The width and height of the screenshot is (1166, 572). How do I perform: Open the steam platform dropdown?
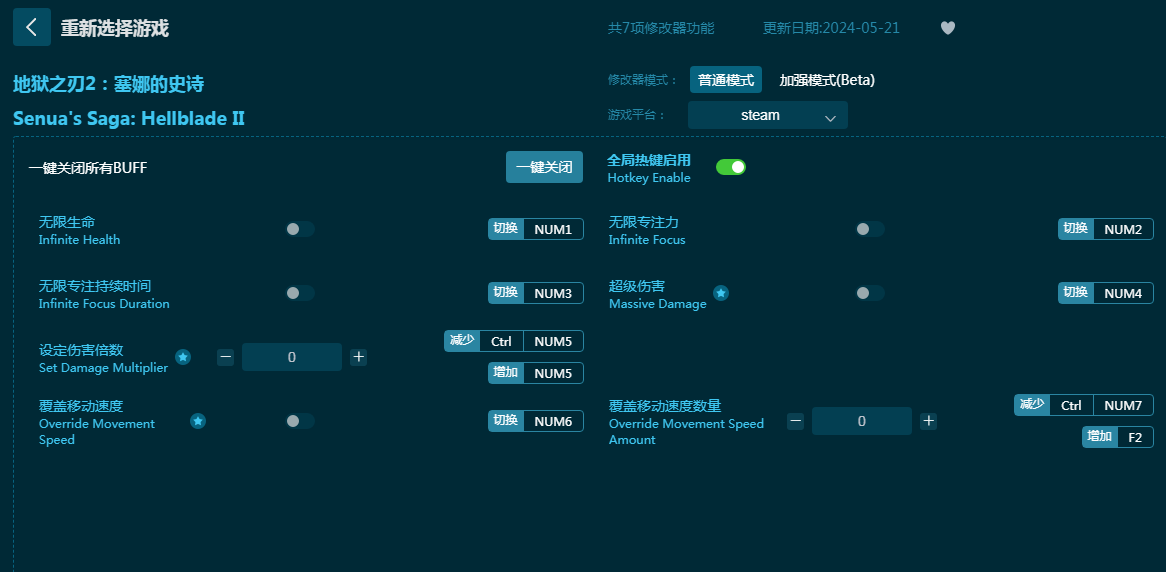click(767, 115)
